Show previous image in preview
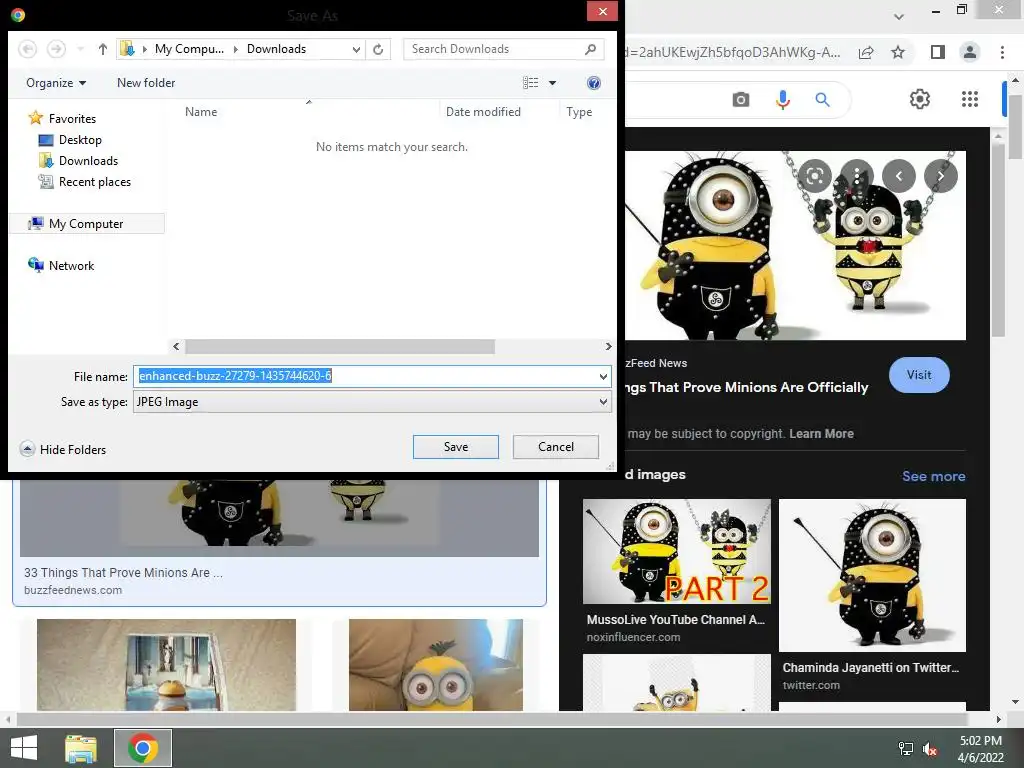Screen dimensions: 1024x768 899,176
